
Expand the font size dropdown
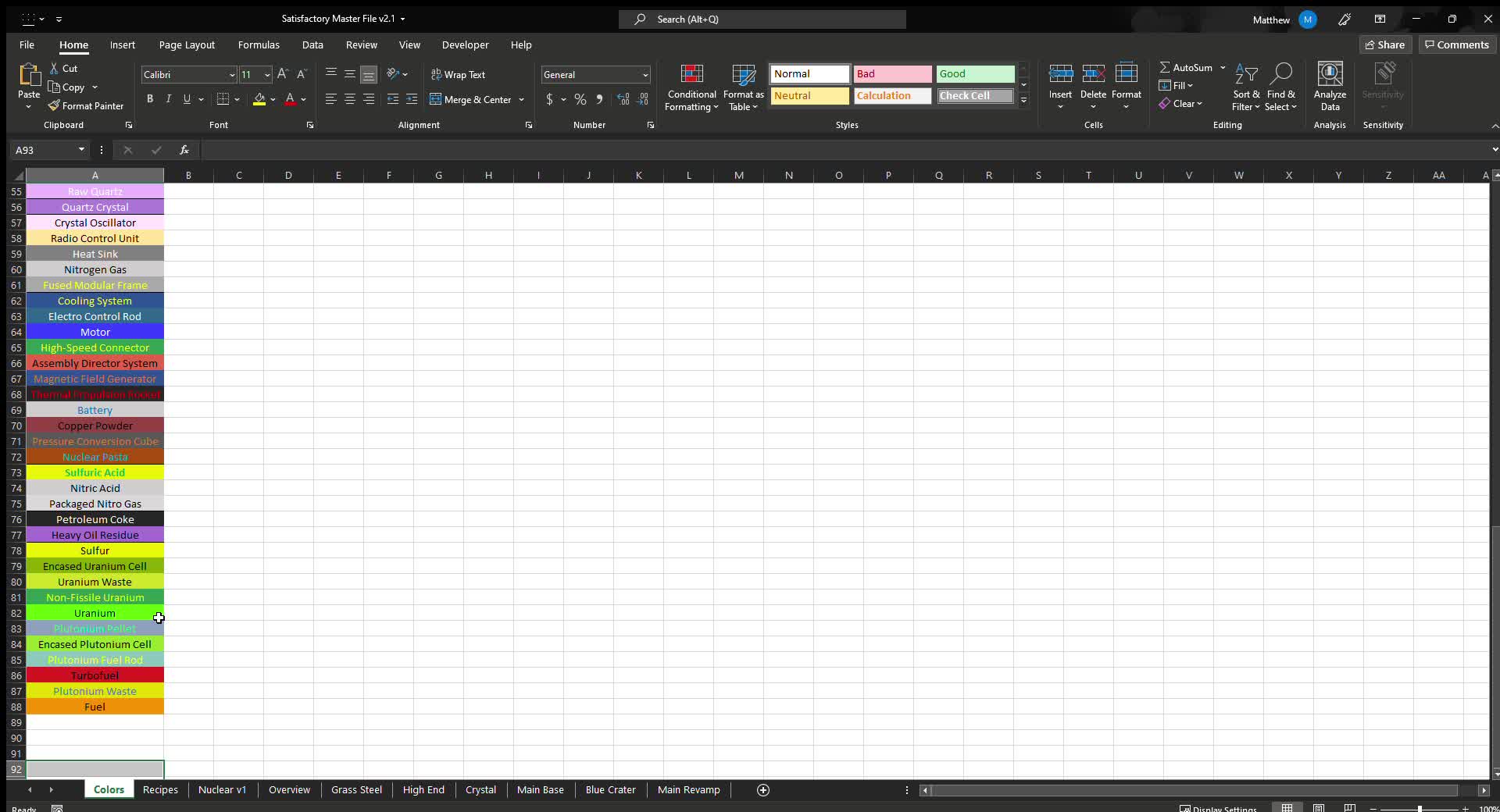[x=266, y=75]
